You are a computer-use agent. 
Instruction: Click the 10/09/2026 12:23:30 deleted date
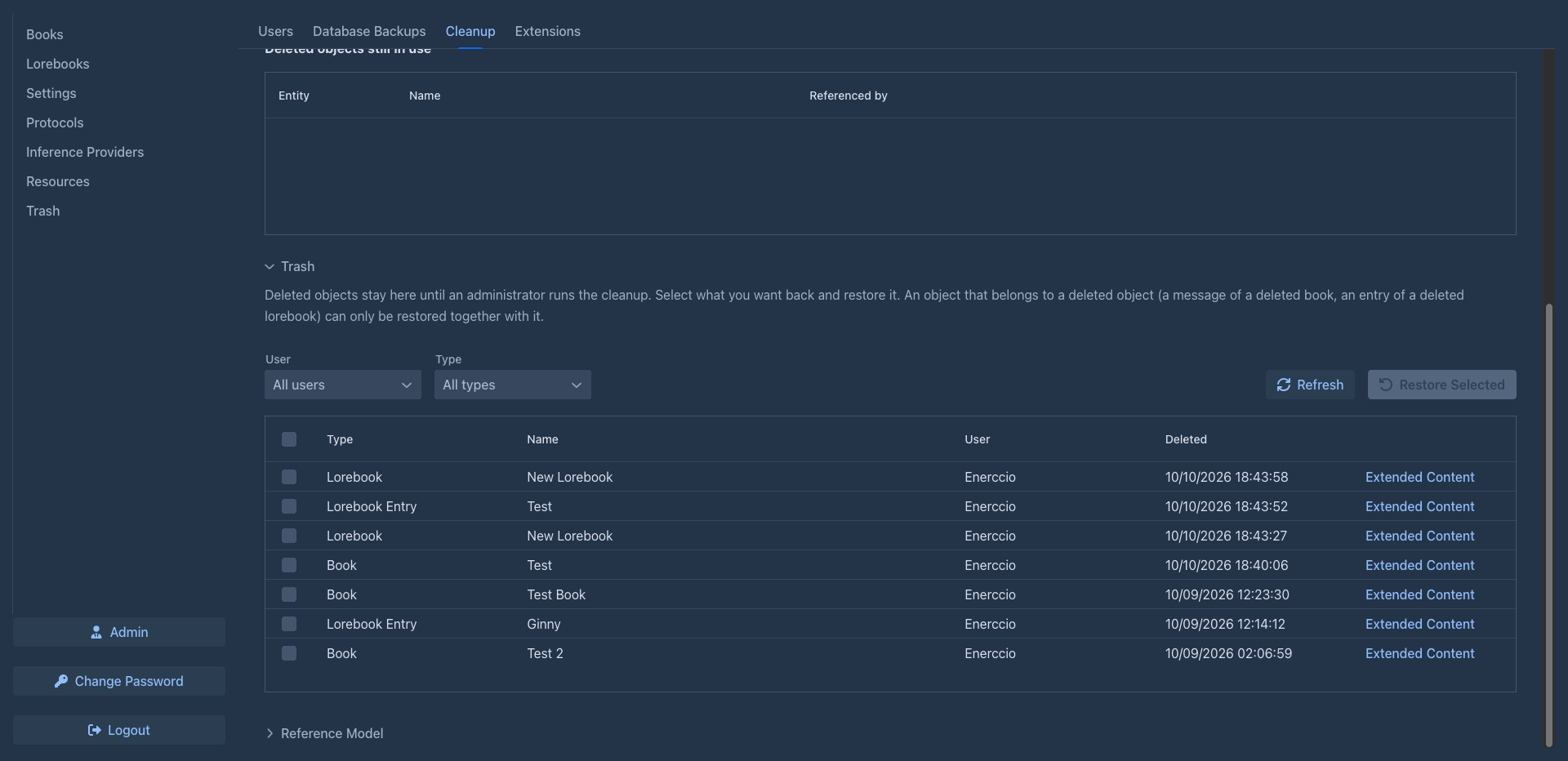point(1227,594)
